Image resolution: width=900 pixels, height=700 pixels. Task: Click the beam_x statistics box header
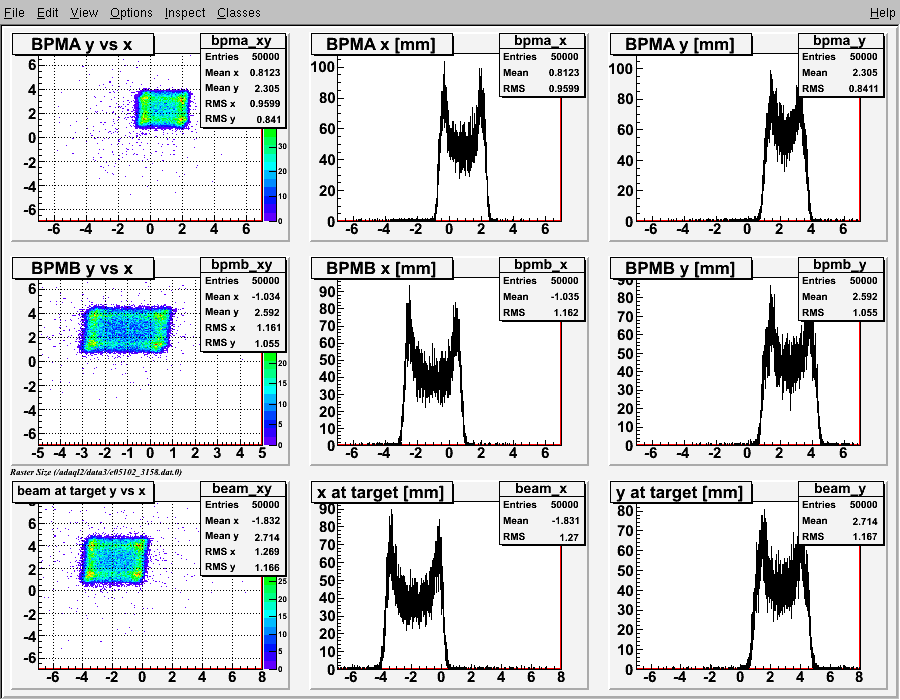[541, 488]
